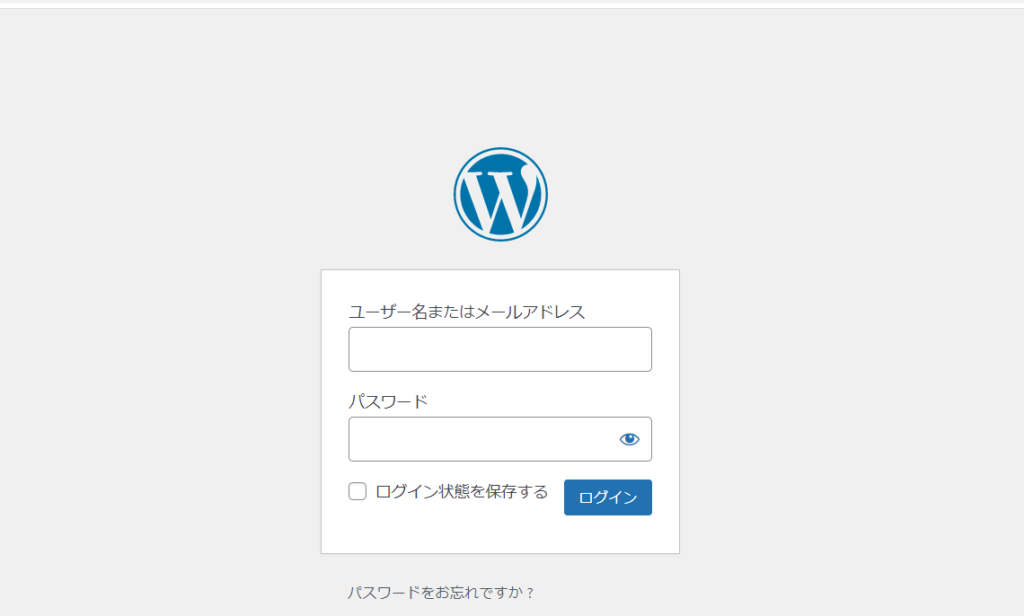Screen dimensions: 1024x616
Task: Focus the ユーザー名またはメールアドレス input field
Action: pyautogui.click(x=500, y=349)
